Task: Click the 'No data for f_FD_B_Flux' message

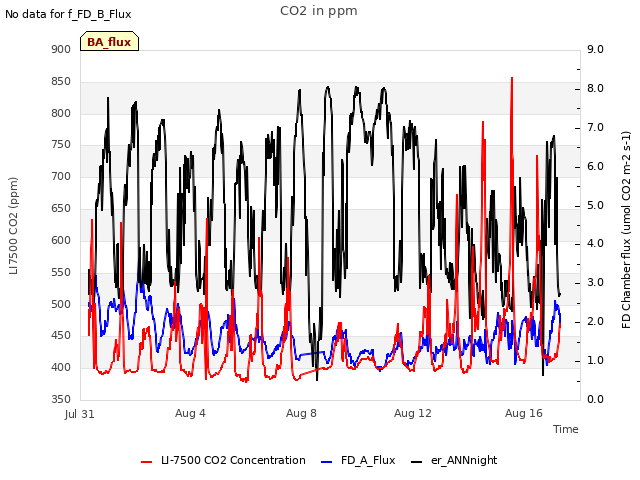Action: pyautogui.click(x=68, y=14)
